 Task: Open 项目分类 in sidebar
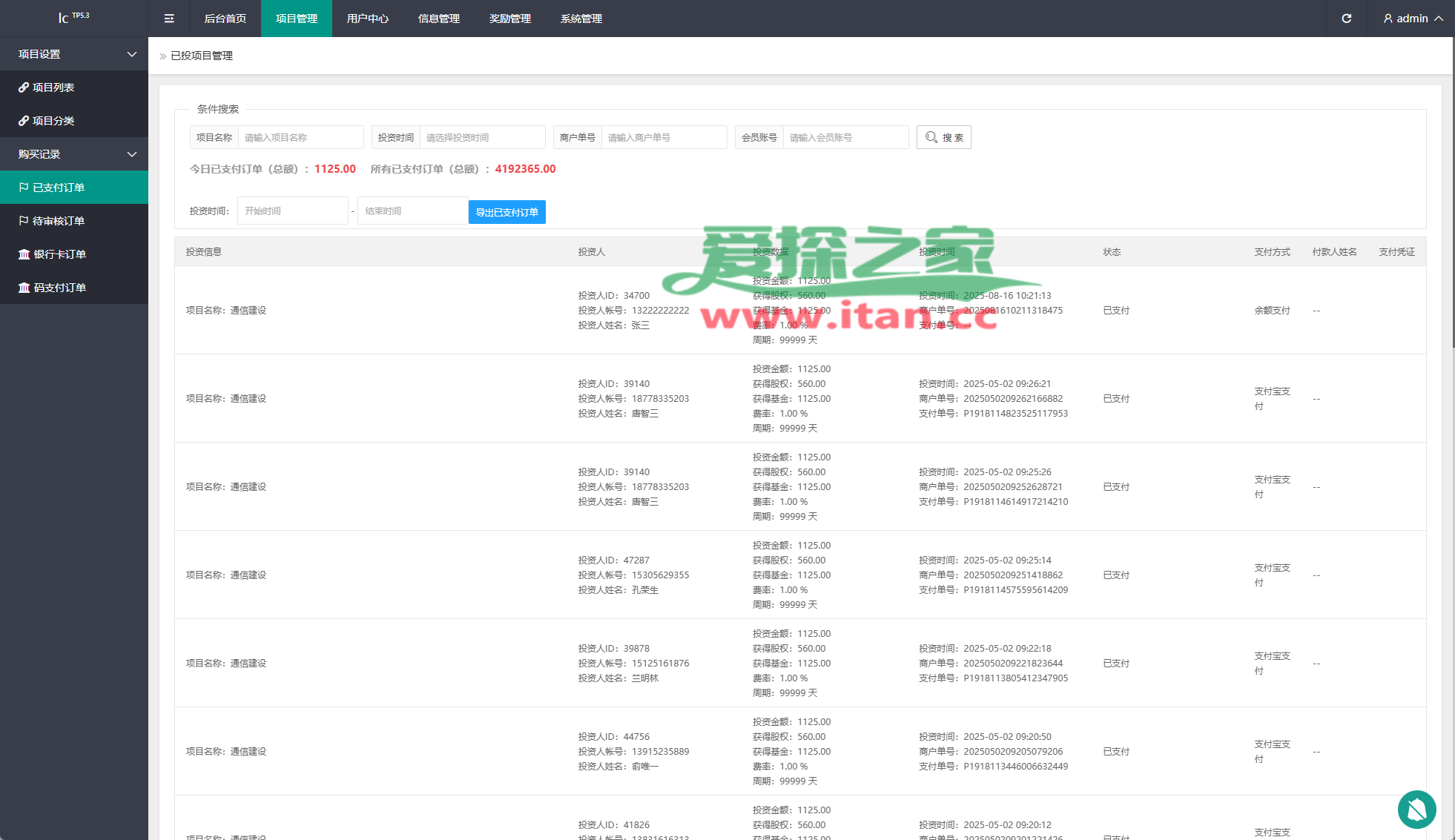tap(74, 121)
